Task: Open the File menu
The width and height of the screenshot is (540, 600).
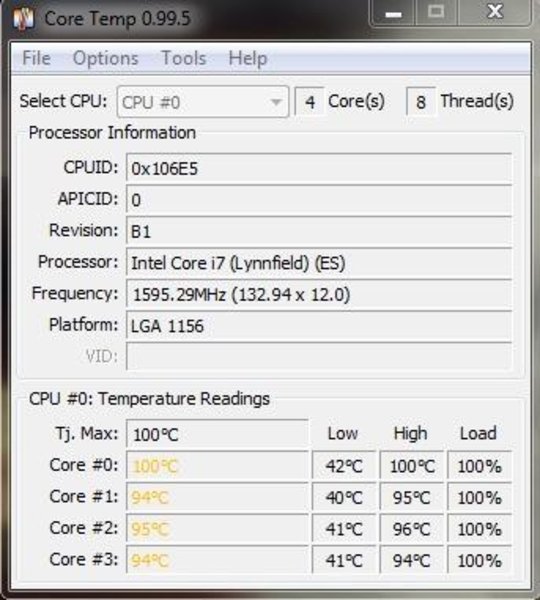Action: click(36, 59)
